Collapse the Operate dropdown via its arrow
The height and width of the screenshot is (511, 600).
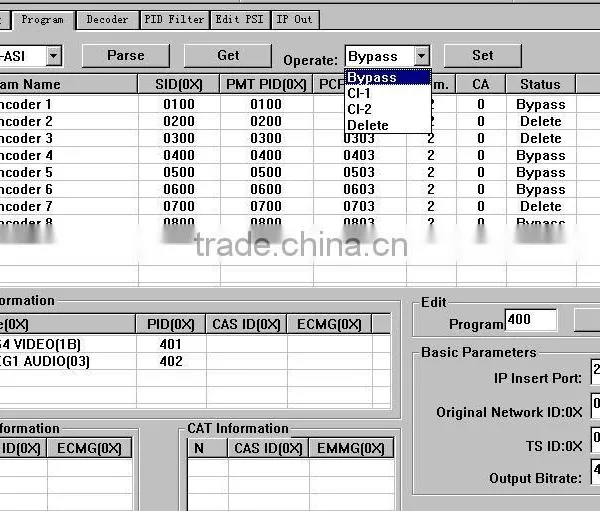click(x=421, y=56)
